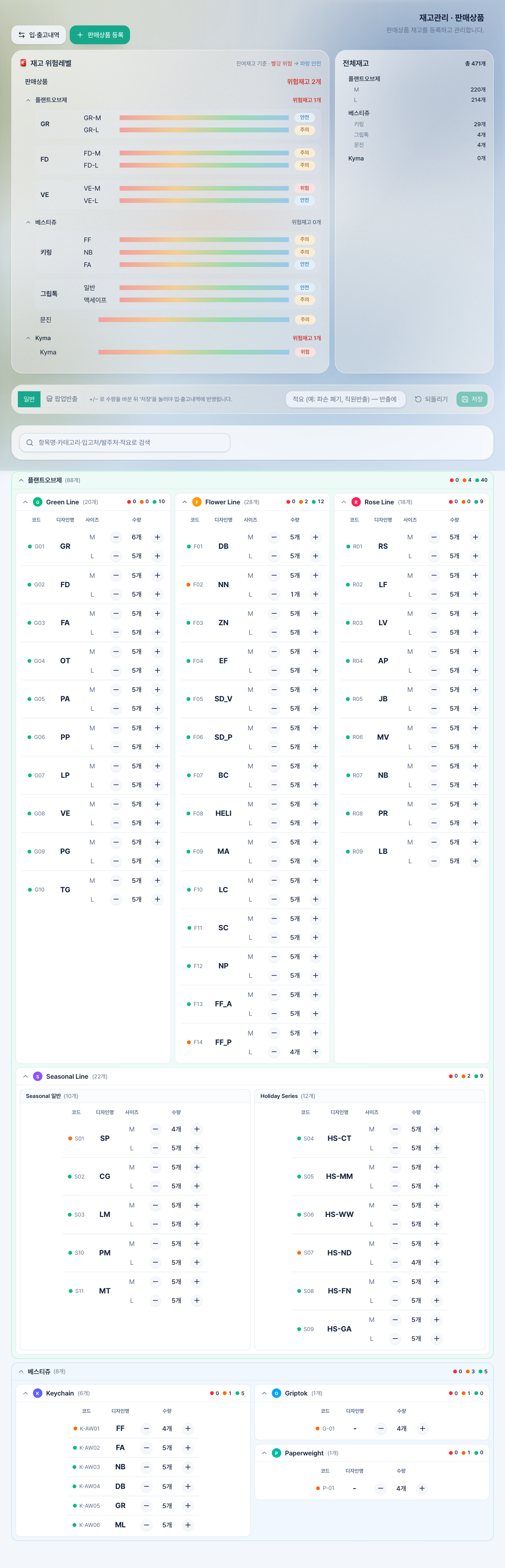Viewport: 505px width, 1568px height.
Task: Focus the 적요 memo input field
Action: coord(346,399)
